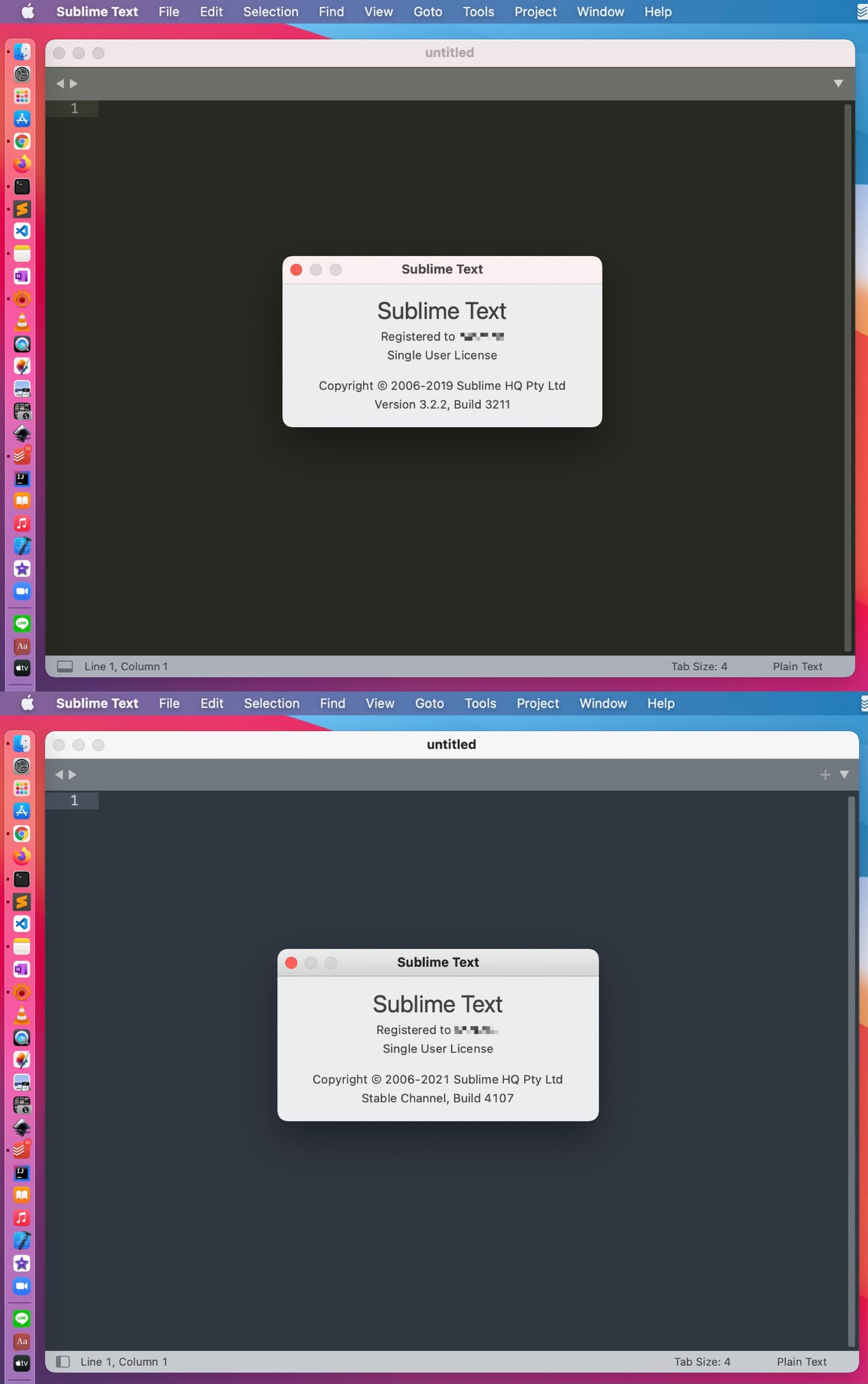Launch IntelliJ IDEA from dock beside Build 4107 window
This screenshot has width=868, height=1384.
point(22,1172)
